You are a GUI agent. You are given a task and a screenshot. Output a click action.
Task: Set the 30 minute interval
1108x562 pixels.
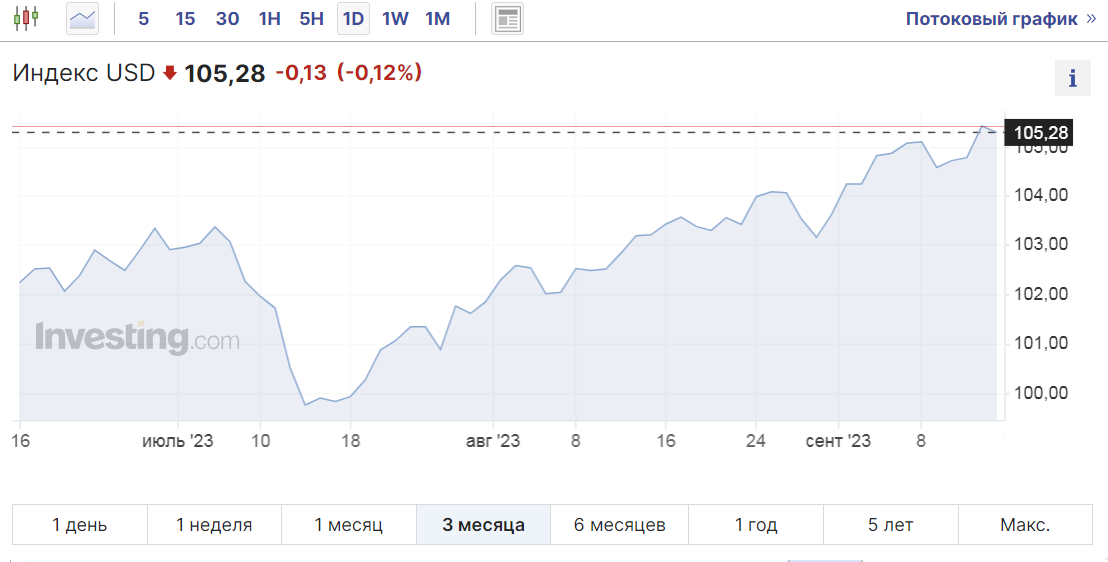click(228, 19)
